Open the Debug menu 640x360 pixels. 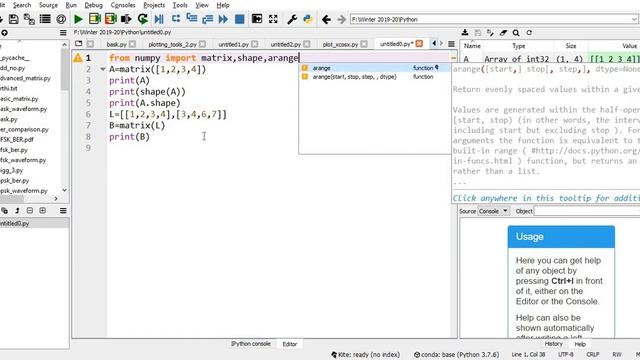point(93,5)
